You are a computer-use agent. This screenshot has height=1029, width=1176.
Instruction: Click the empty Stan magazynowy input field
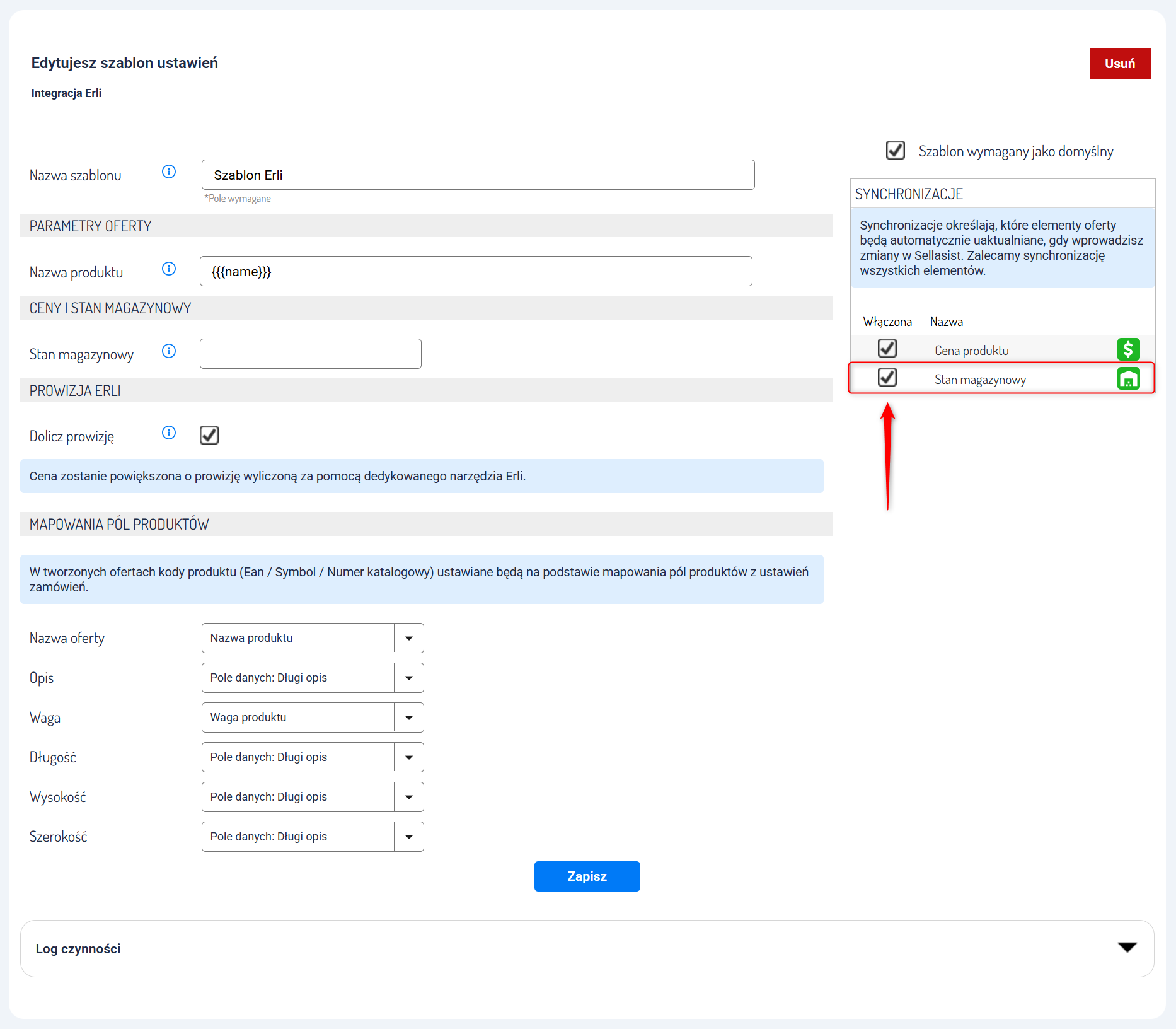click(310, 354)
